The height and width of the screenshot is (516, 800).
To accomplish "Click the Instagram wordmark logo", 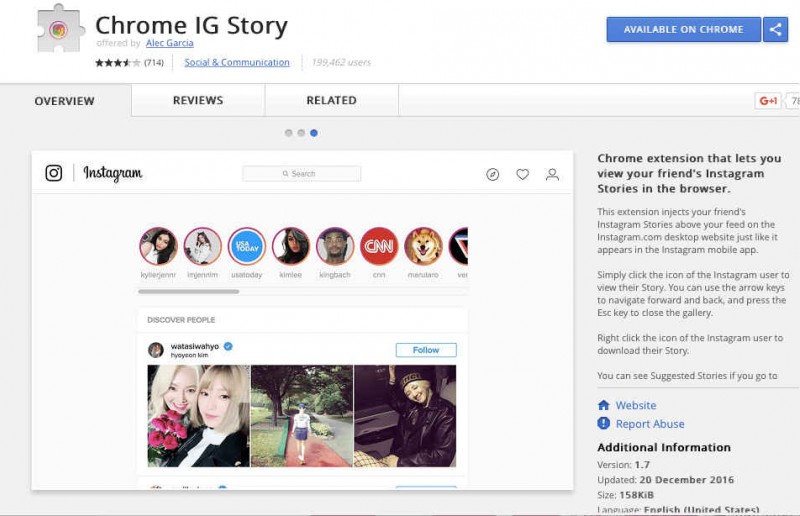I will tap(113, 174).
